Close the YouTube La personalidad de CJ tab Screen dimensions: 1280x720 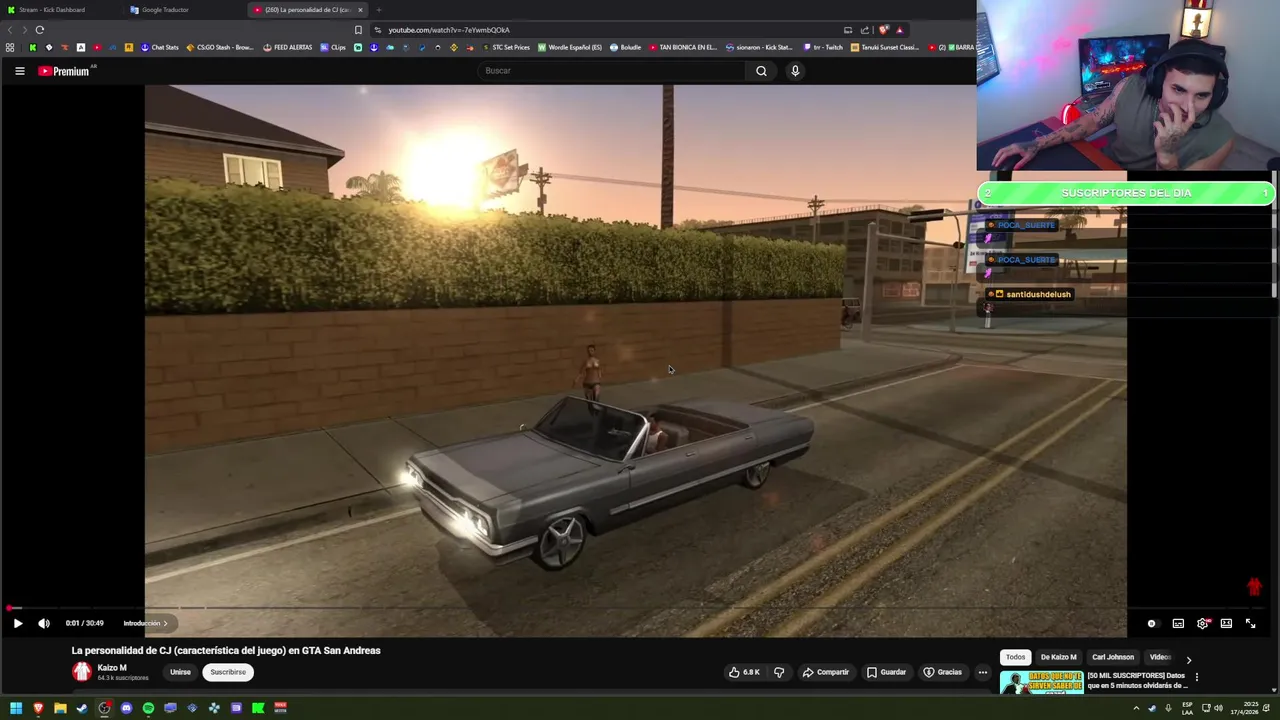pos(361,10)
